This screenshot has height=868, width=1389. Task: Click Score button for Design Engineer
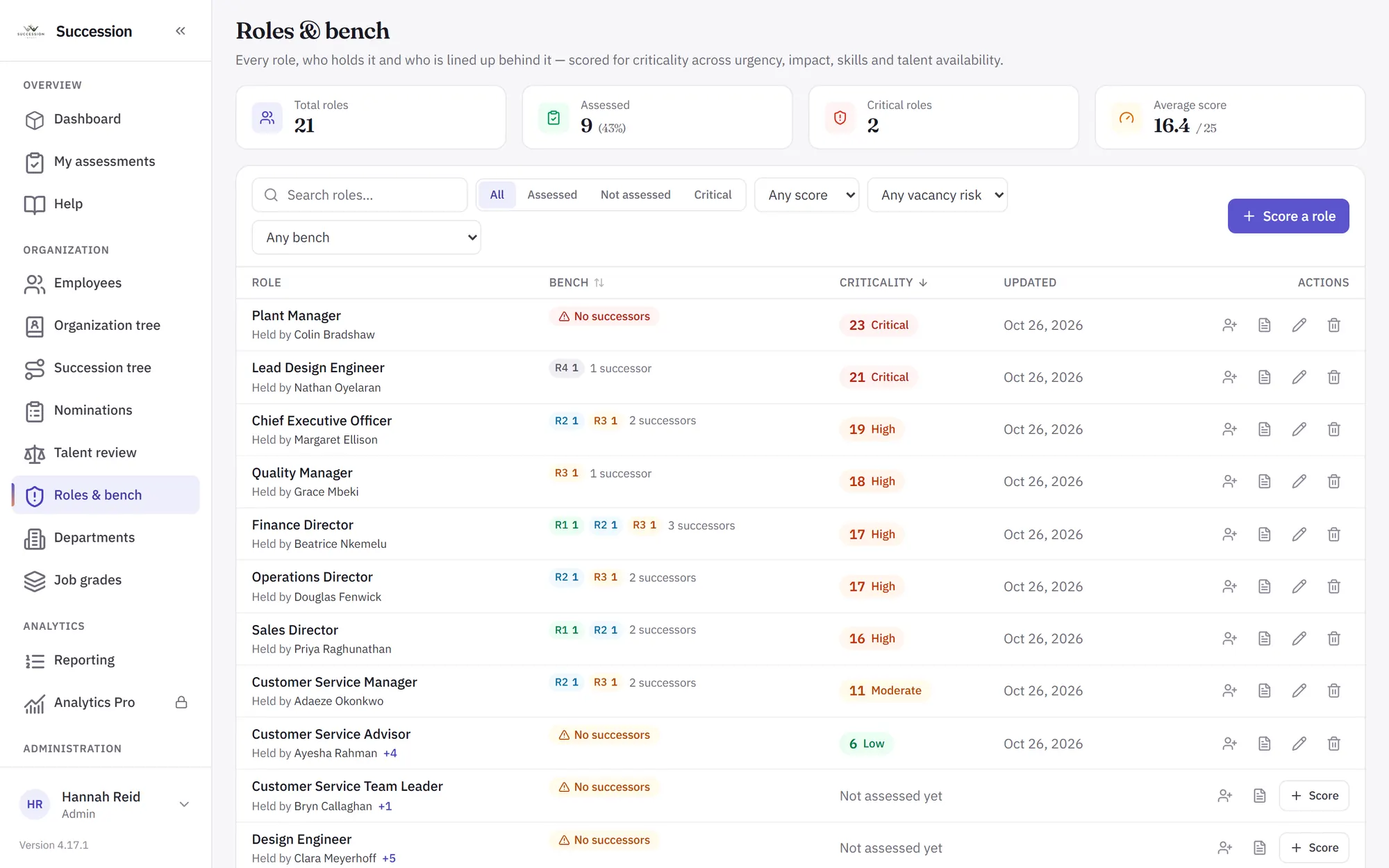click(1314, 848)
